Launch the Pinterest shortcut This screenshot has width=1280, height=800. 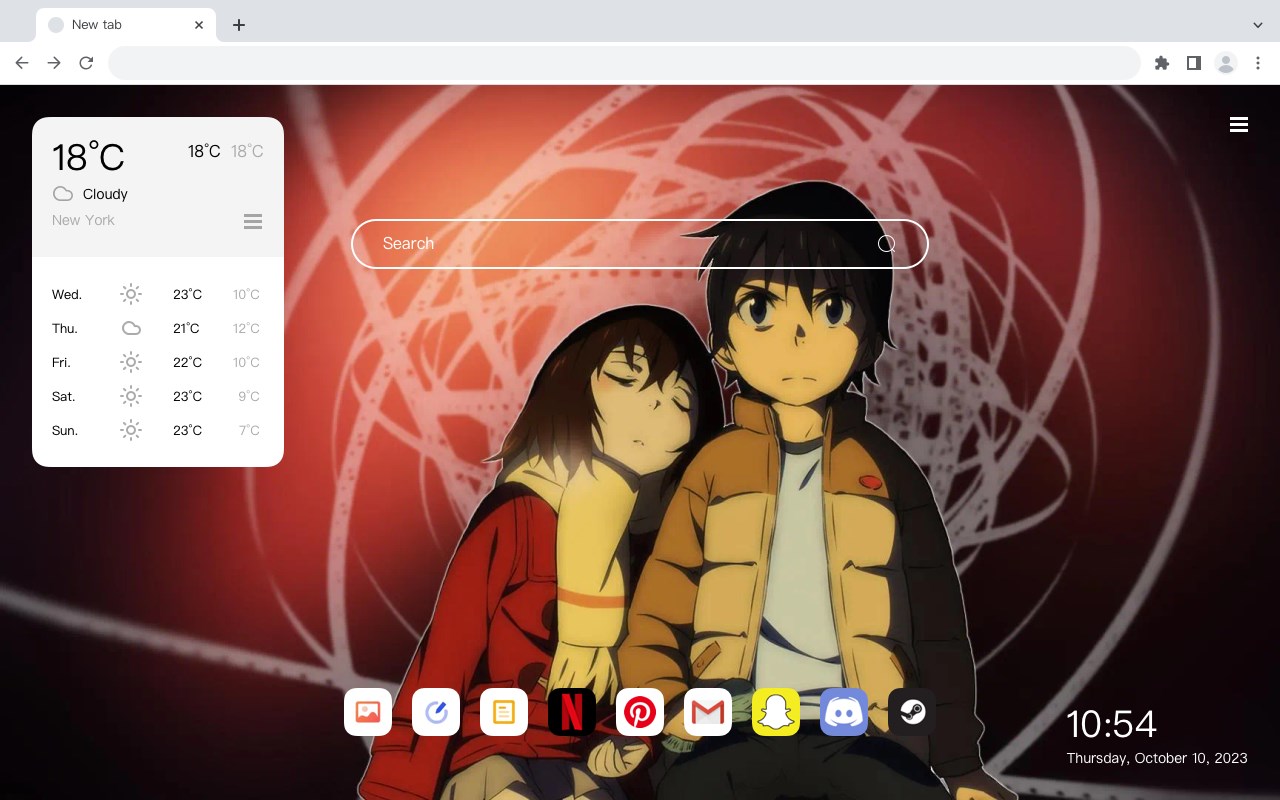pos(640,712)
